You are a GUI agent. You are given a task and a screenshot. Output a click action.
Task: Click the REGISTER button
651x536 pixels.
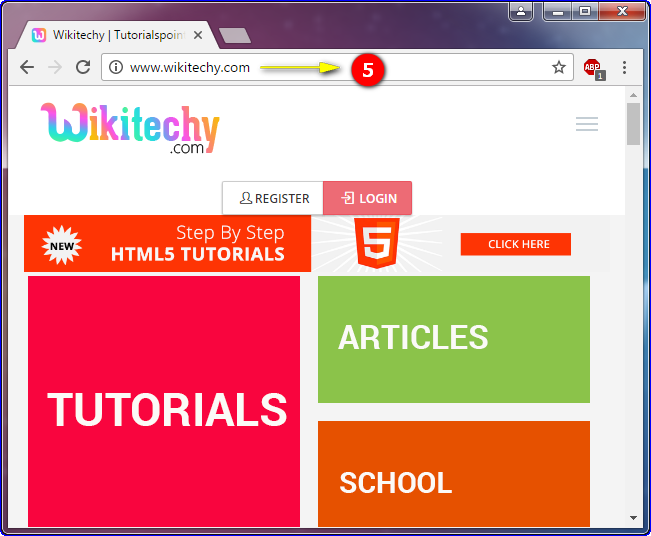[274, 198]
